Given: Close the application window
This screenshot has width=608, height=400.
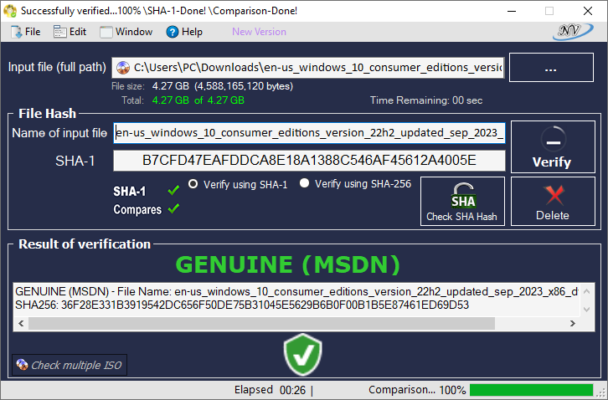Looking at the screenshot, I should point(588,11).
